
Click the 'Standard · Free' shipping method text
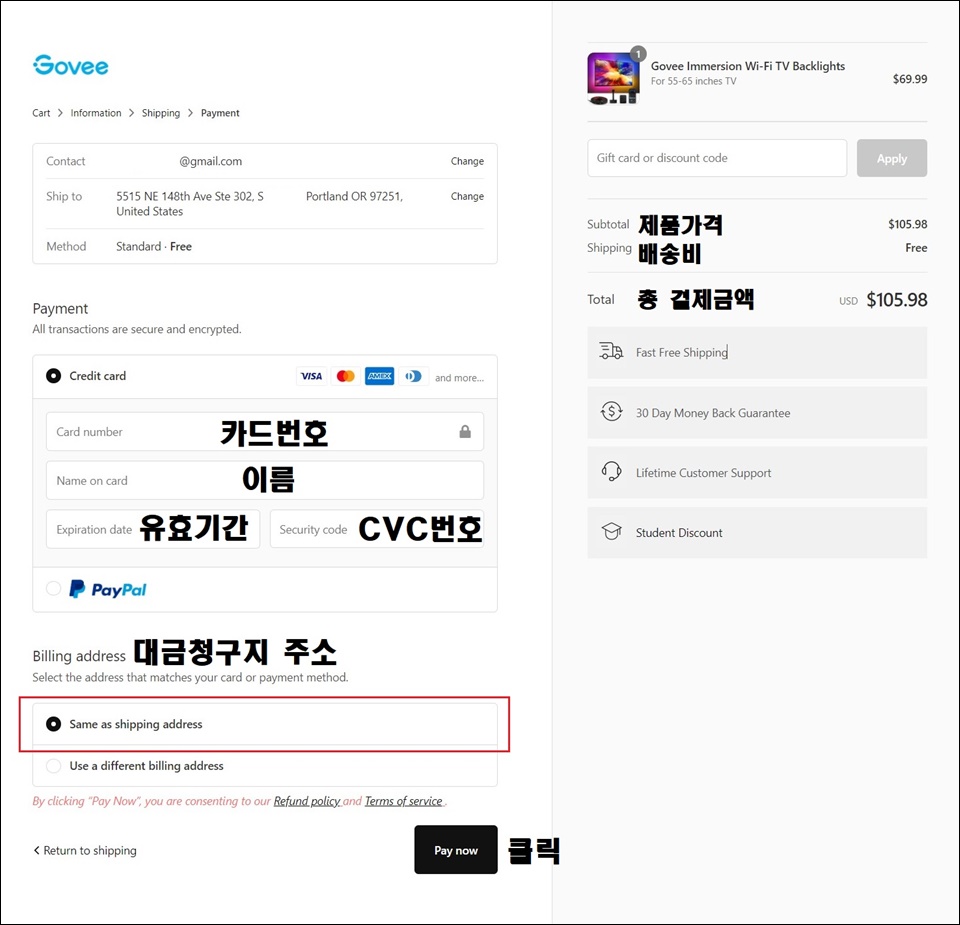point(154,246)
